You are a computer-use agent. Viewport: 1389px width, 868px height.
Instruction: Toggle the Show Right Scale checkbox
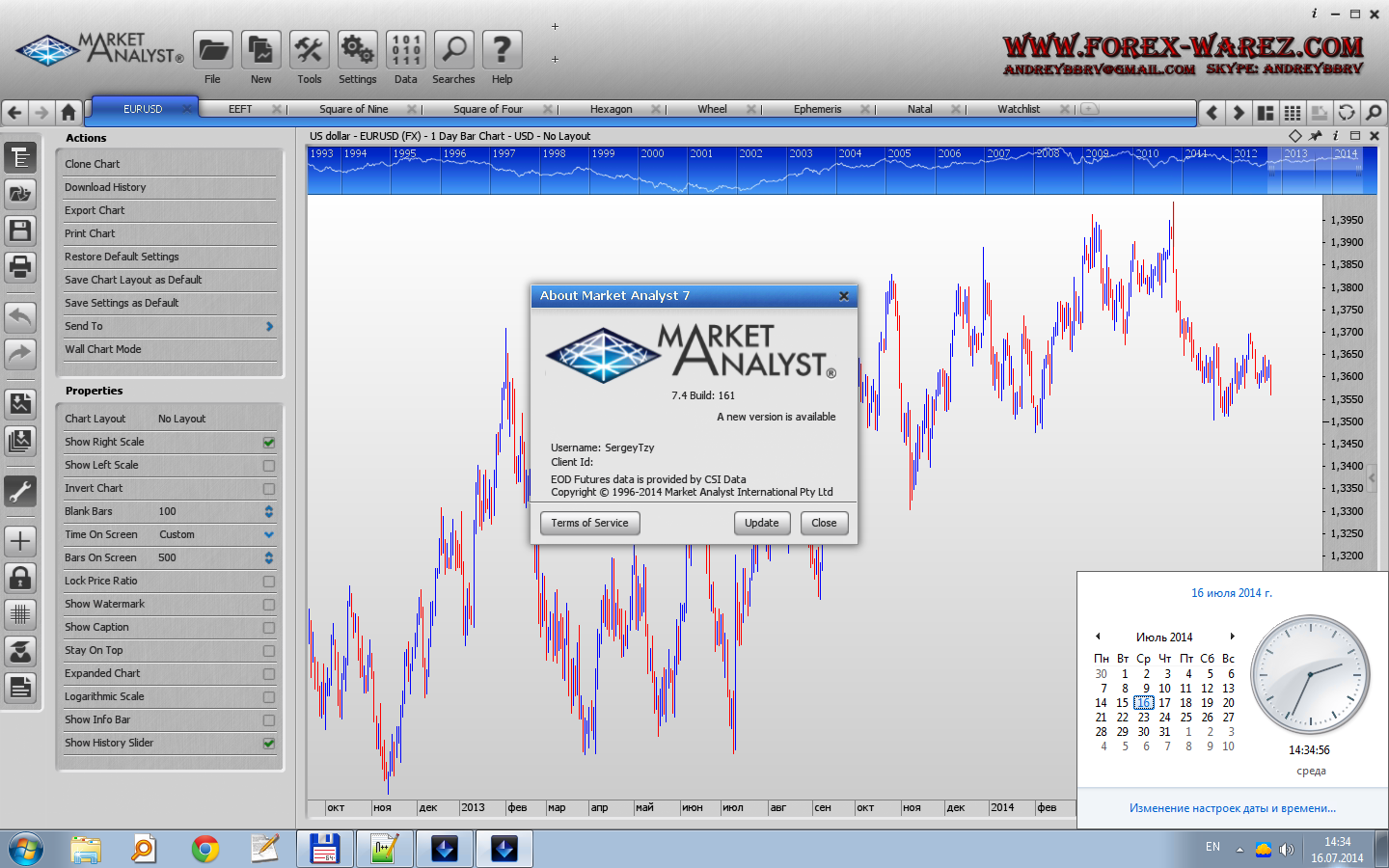[x=269, y=443]
